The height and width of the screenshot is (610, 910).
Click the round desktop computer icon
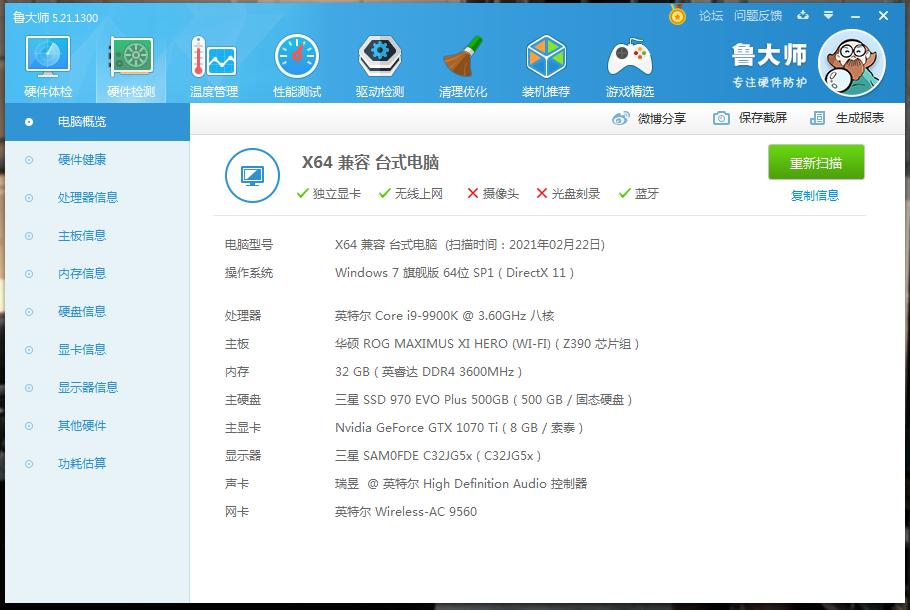pos(252,175)
